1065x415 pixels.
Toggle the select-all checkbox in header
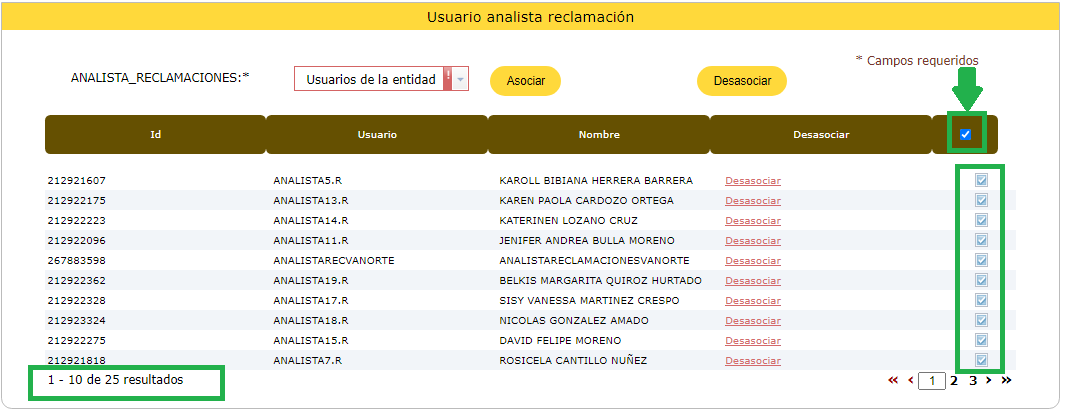click(965, 134)
